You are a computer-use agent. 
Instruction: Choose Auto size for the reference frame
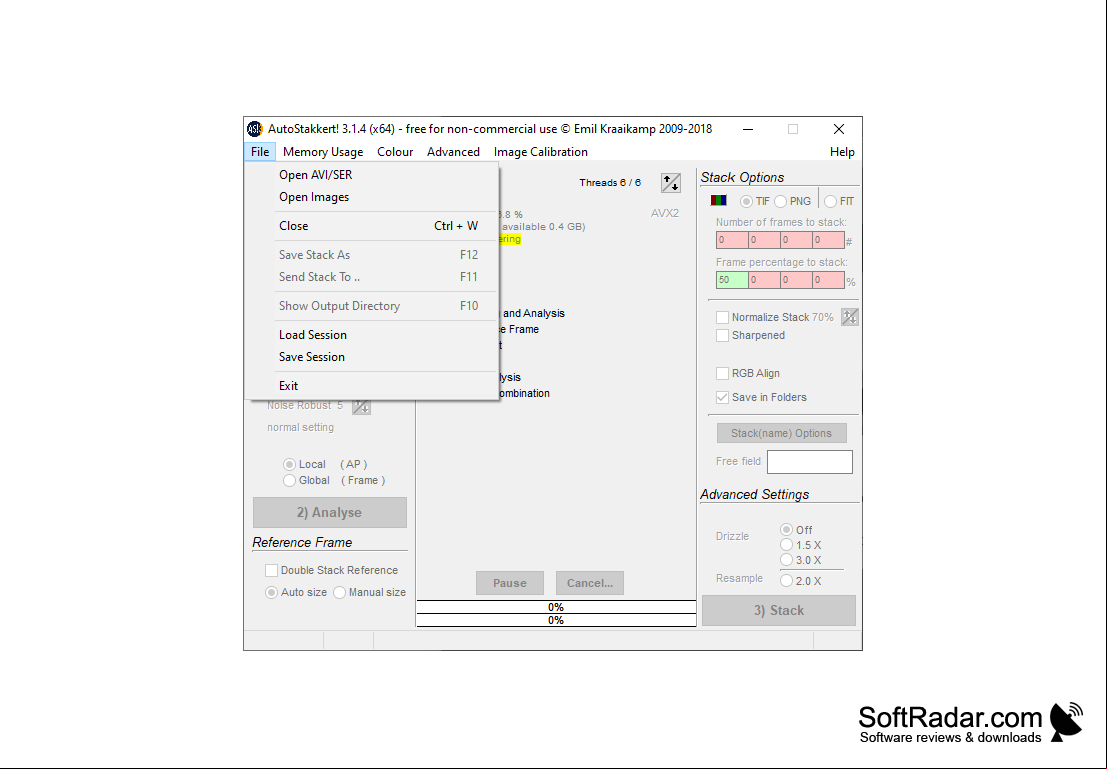[x=271, y=592]
